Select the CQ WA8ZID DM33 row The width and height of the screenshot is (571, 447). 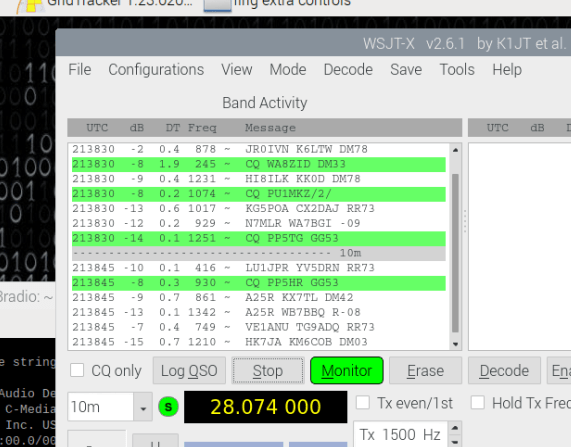[x=259, y=164]
